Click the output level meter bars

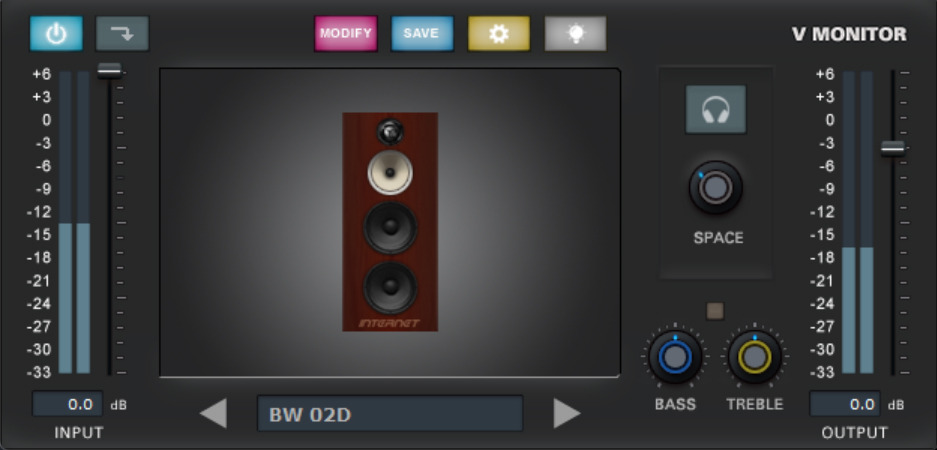[858, 222]
